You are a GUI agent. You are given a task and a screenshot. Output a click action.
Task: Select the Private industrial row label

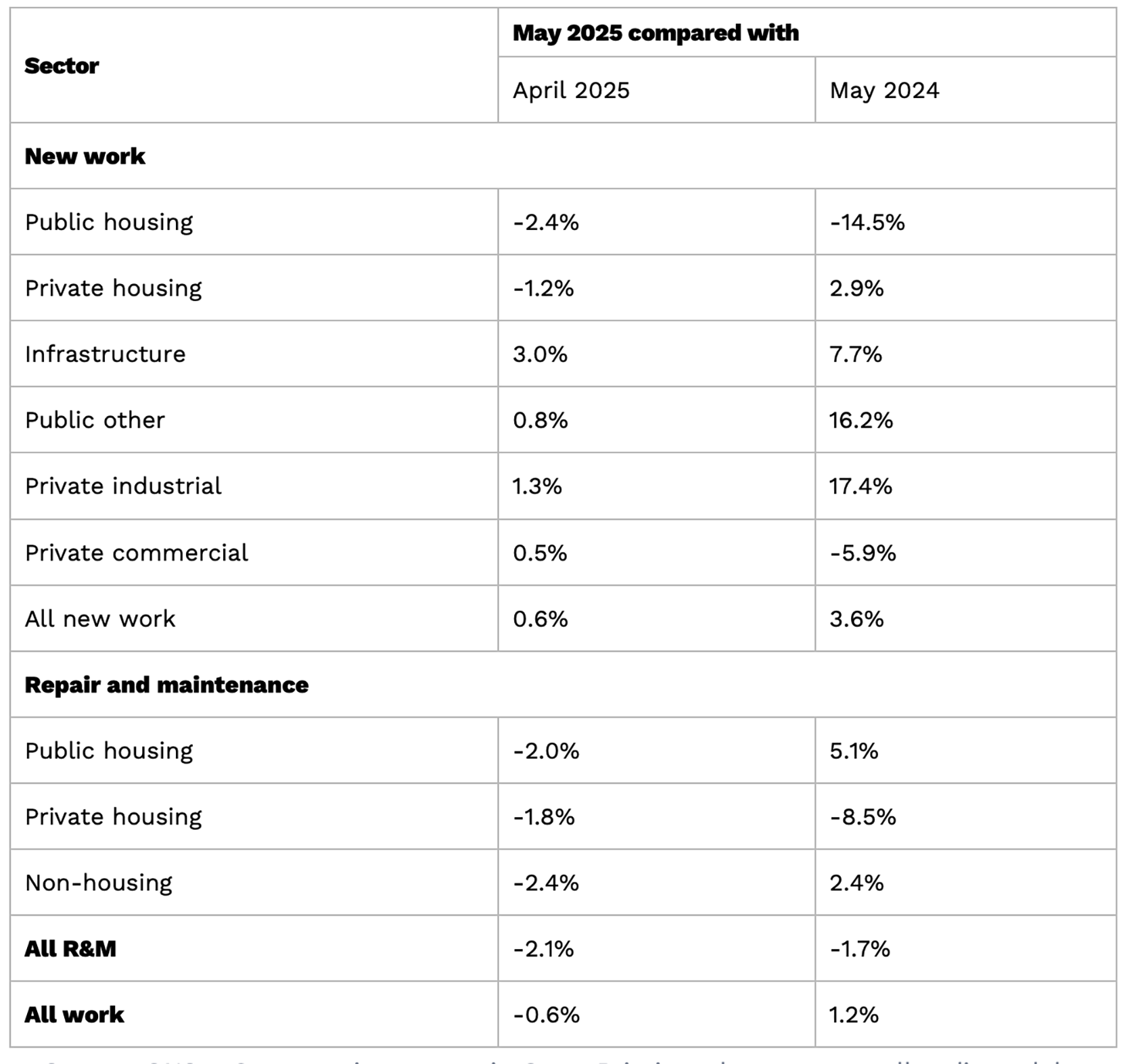(x=123, y=486)
